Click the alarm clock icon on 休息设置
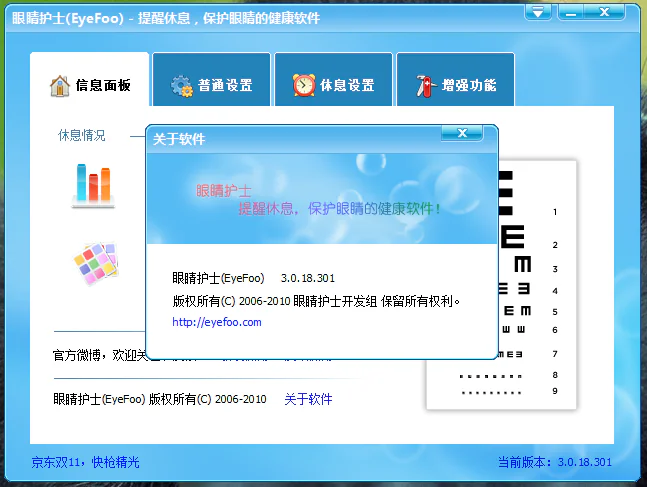This screenshot has width=647, height=487. click(x=304, y=85)
